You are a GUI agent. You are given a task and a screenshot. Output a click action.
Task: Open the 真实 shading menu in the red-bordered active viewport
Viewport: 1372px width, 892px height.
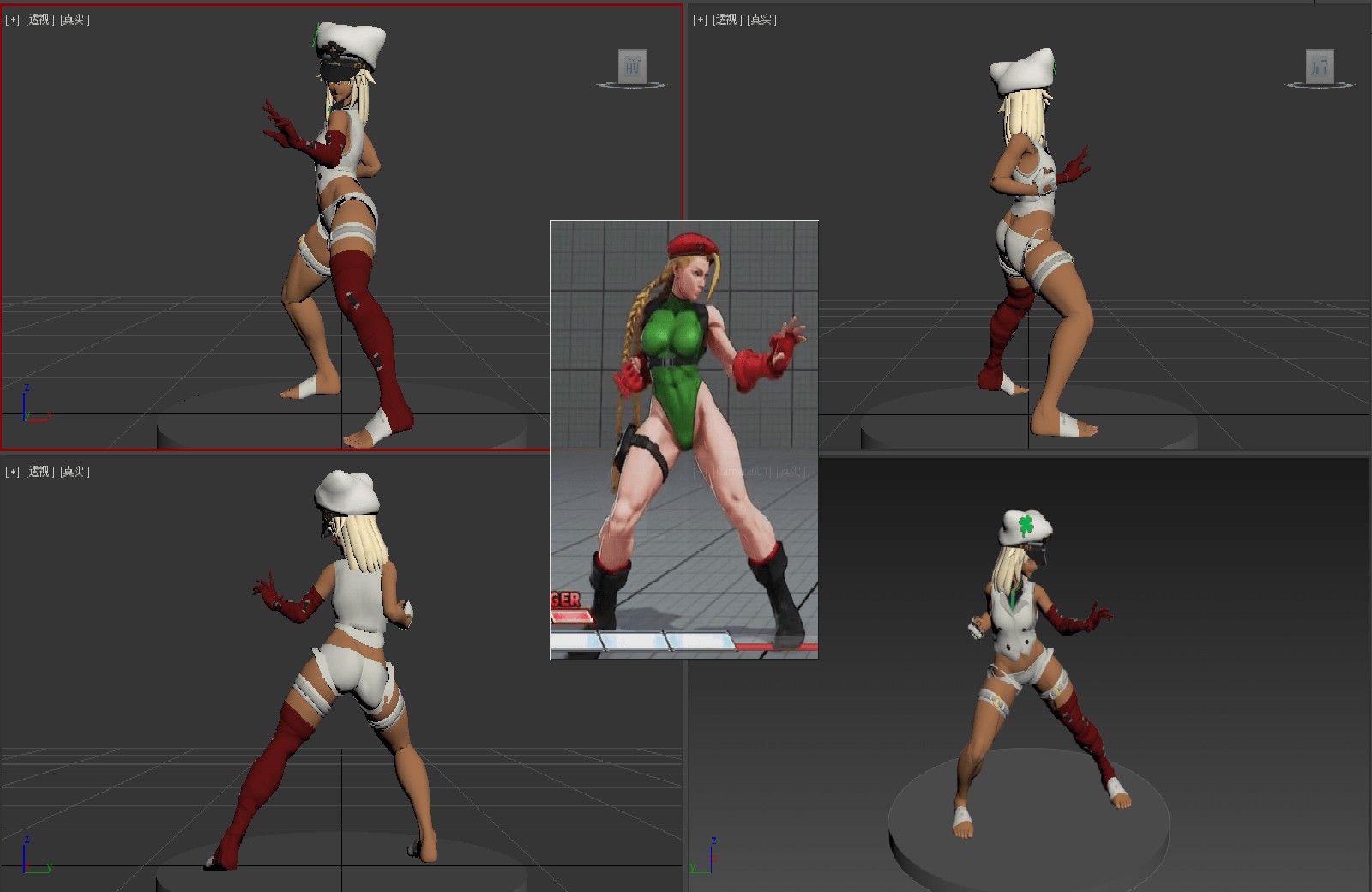tap(74, 20)
